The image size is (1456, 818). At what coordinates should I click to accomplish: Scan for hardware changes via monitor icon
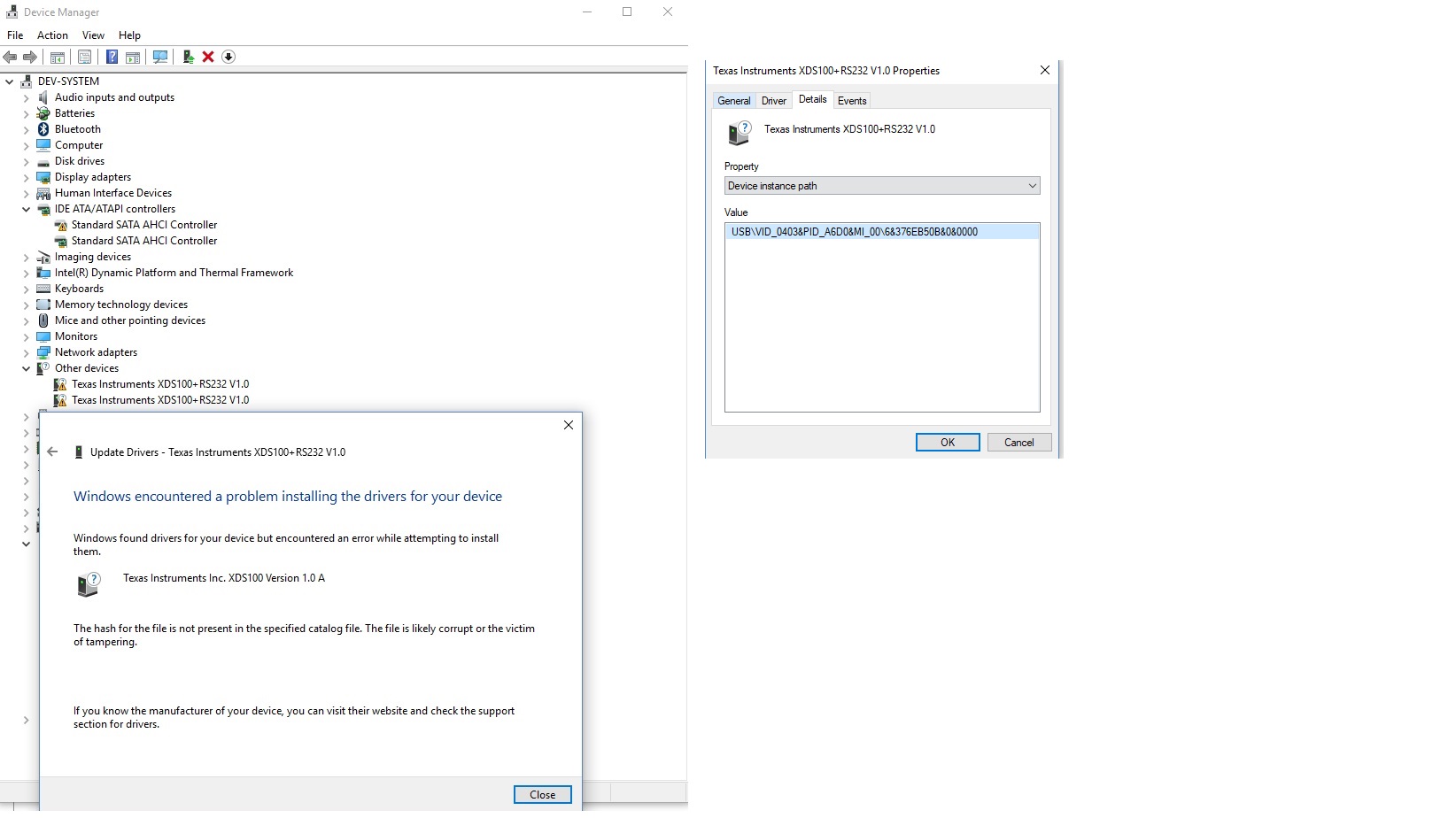160,57
